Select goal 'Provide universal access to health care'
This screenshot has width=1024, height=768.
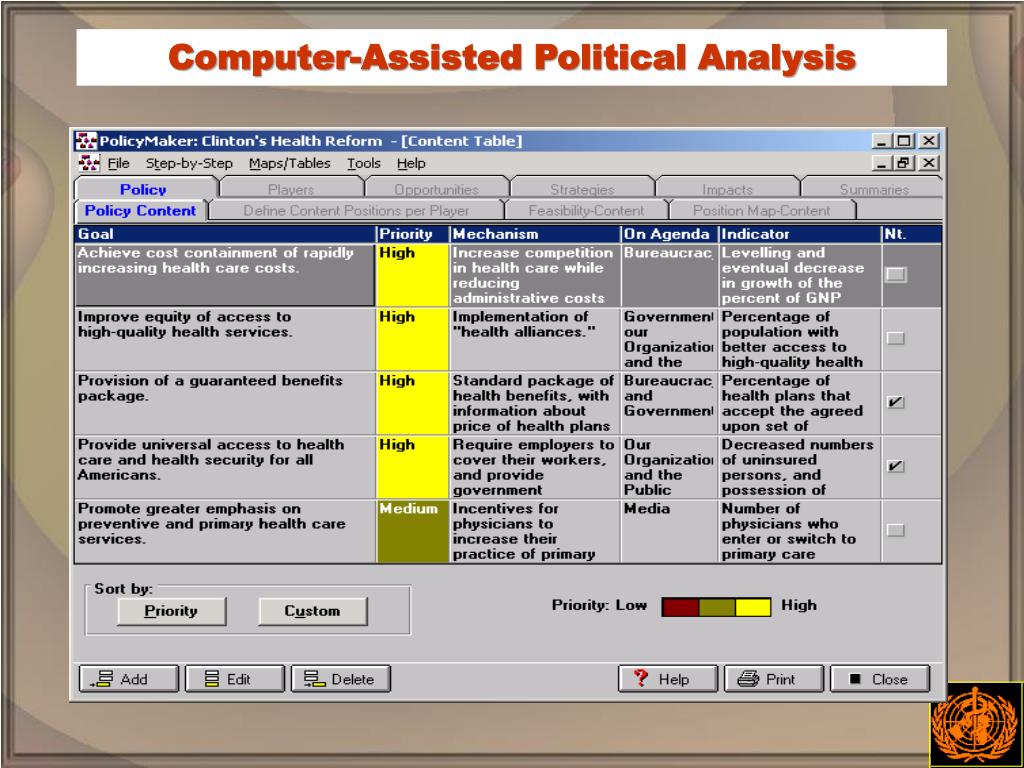[x=225, y=467]
